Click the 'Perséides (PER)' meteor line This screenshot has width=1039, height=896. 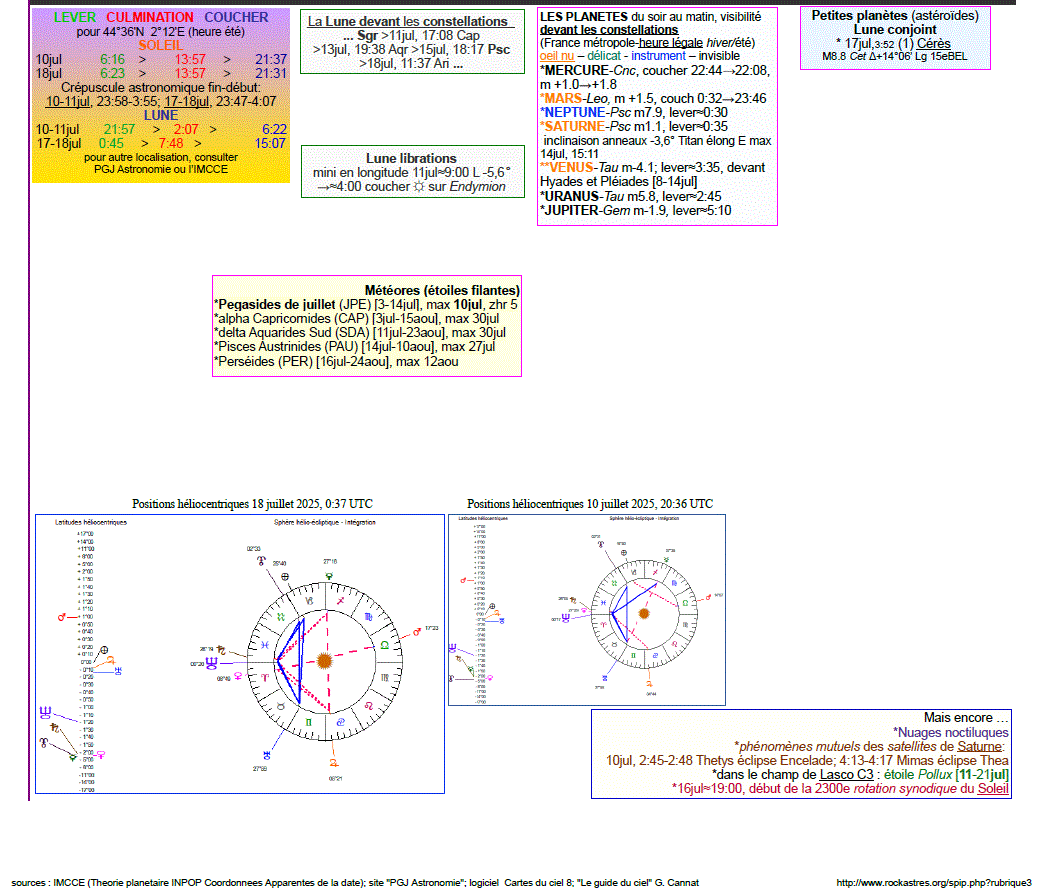(x=336, y=362)
